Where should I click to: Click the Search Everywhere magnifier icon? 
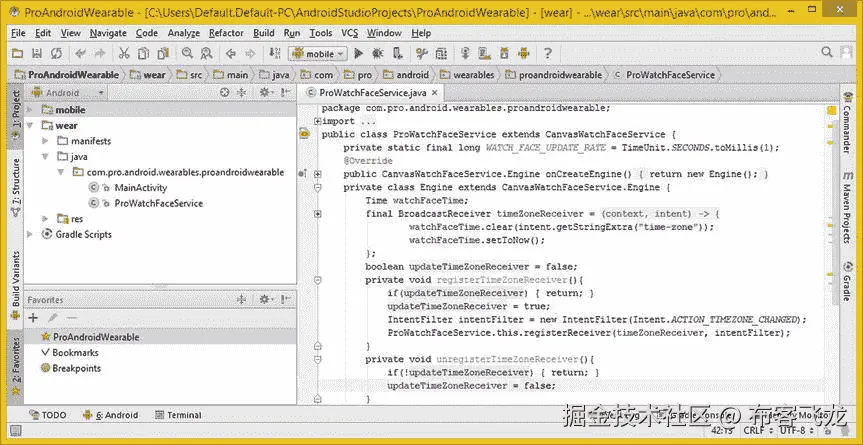pos(827,52)
